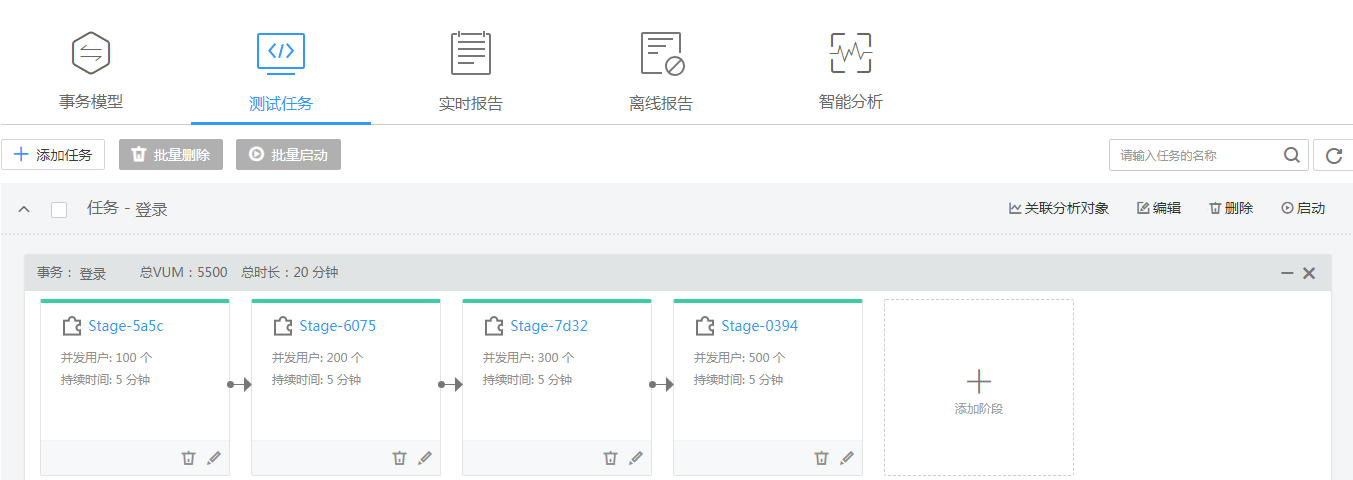Click 关联分析对象 for the task

click(x=1059, y=208)
